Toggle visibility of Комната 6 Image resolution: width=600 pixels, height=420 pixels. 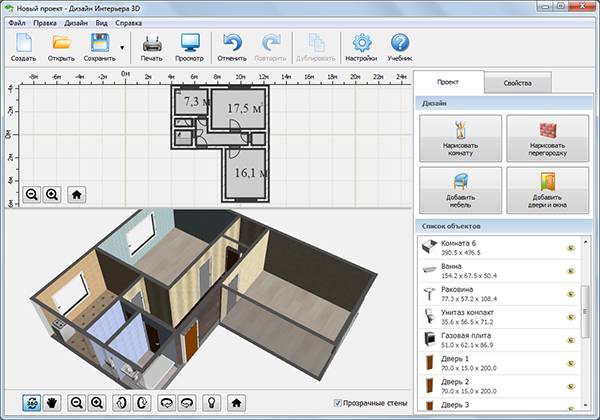point(571,248)
